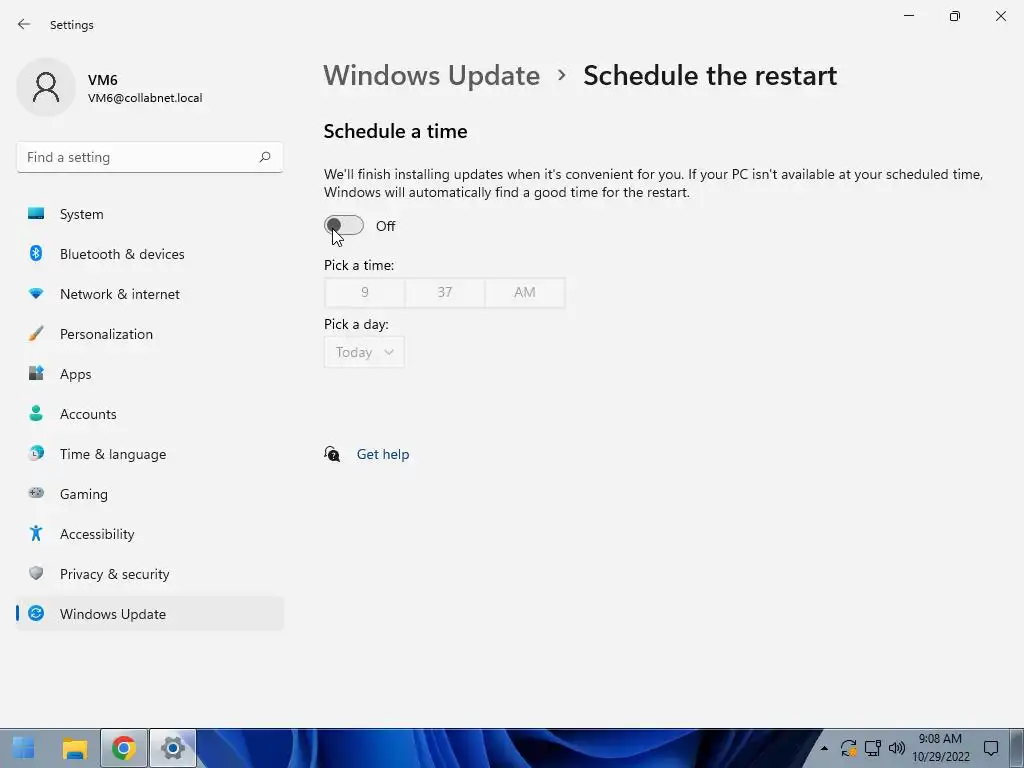Select the Network wifi icon
Image resolution: width=1024 pixels, height=768 pixels.
(x=36, y=294)
